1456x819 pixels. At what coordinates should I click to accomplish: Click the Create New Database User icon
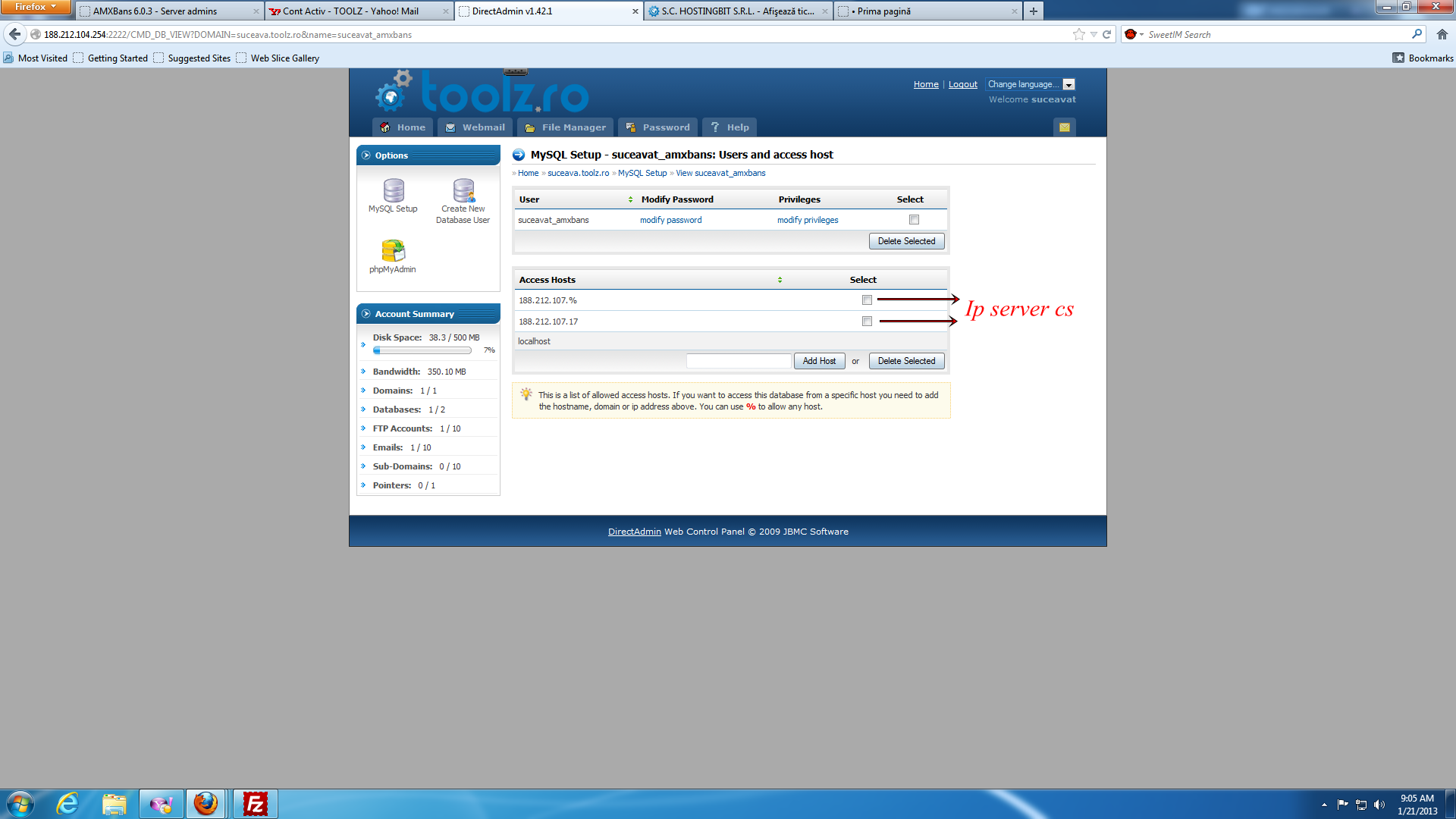click(x=463, y=191)
